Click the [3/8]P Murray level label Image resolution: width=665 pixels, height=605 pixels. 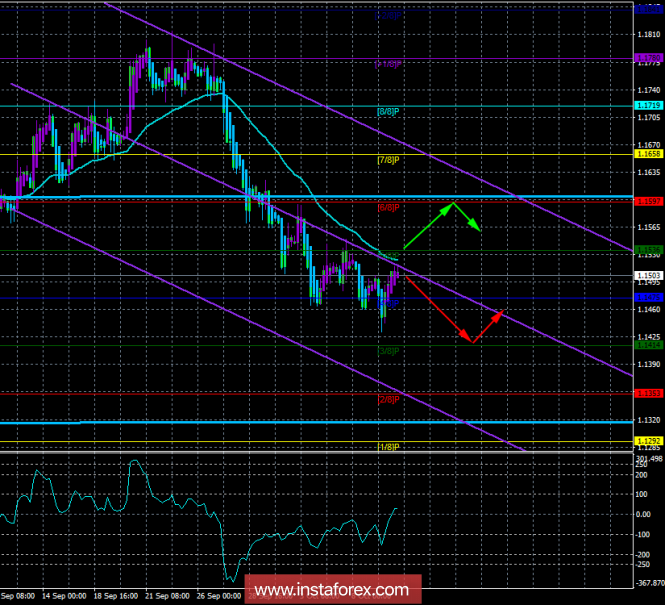[x=388, y=351]
